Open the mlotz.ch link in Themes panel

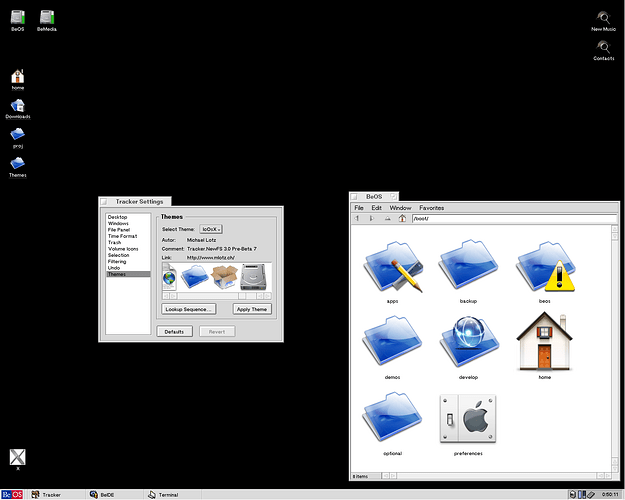pos(210,258)
